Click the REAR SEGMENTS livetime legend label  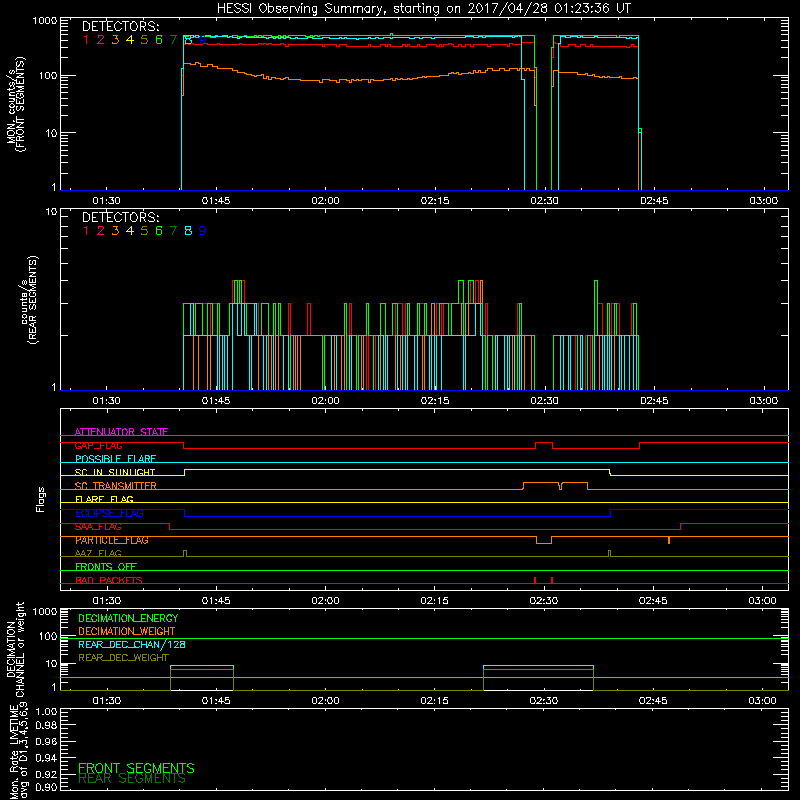132,779
